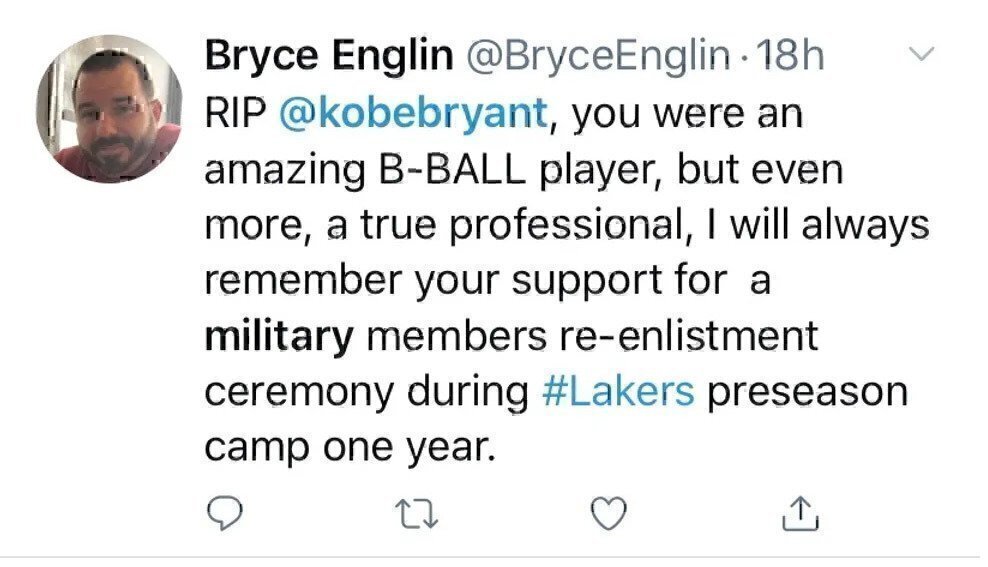Screen dimensions: 988x567
Task: Click the bold word "military"
Action: [279, 336]
